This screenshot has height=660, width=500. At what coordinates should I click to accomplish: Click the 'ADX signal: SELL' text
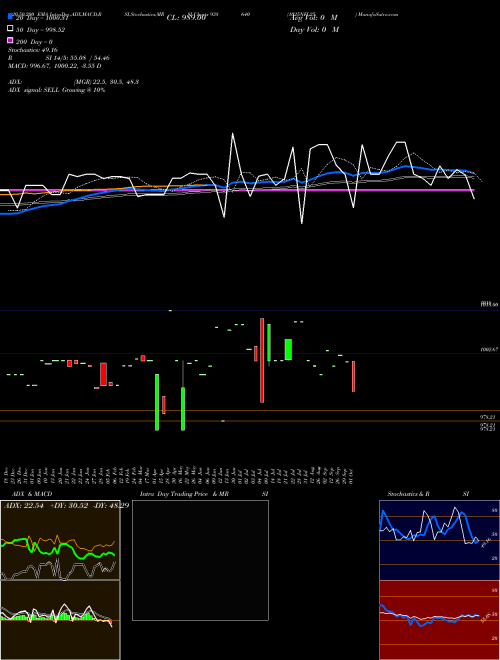point(34,90)
